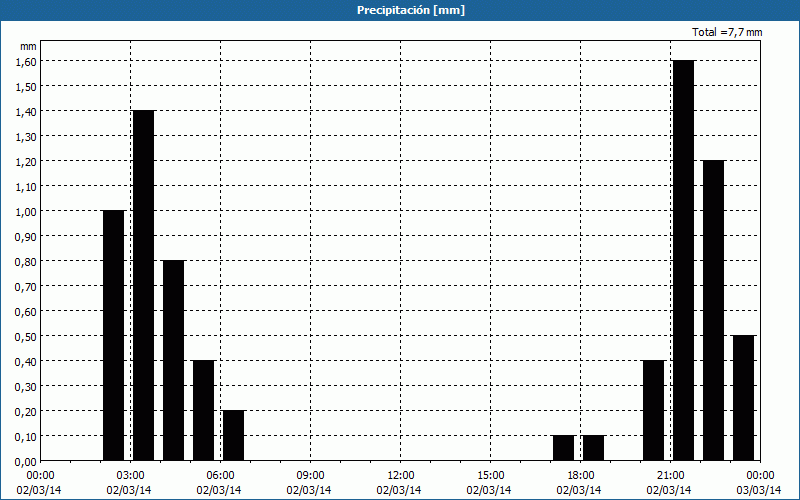Select the 1,00 y-axis label

tap(26, 212)
